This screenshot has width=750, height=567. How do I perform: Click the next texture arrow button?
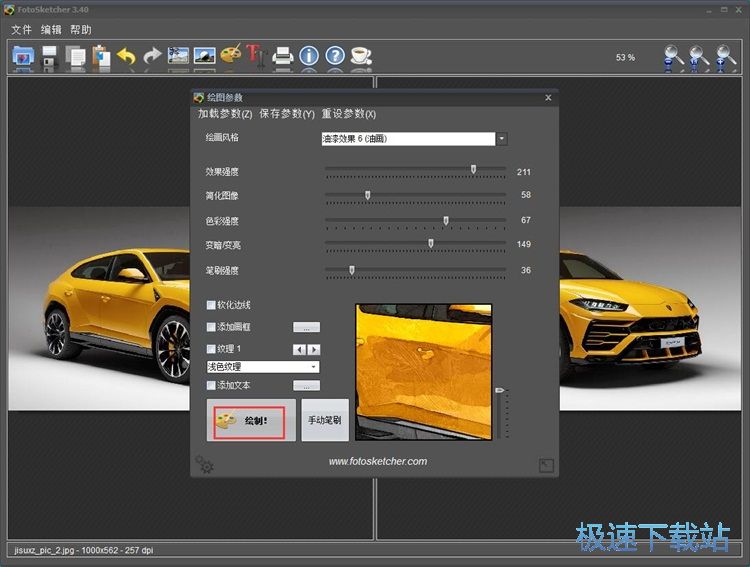315,349
